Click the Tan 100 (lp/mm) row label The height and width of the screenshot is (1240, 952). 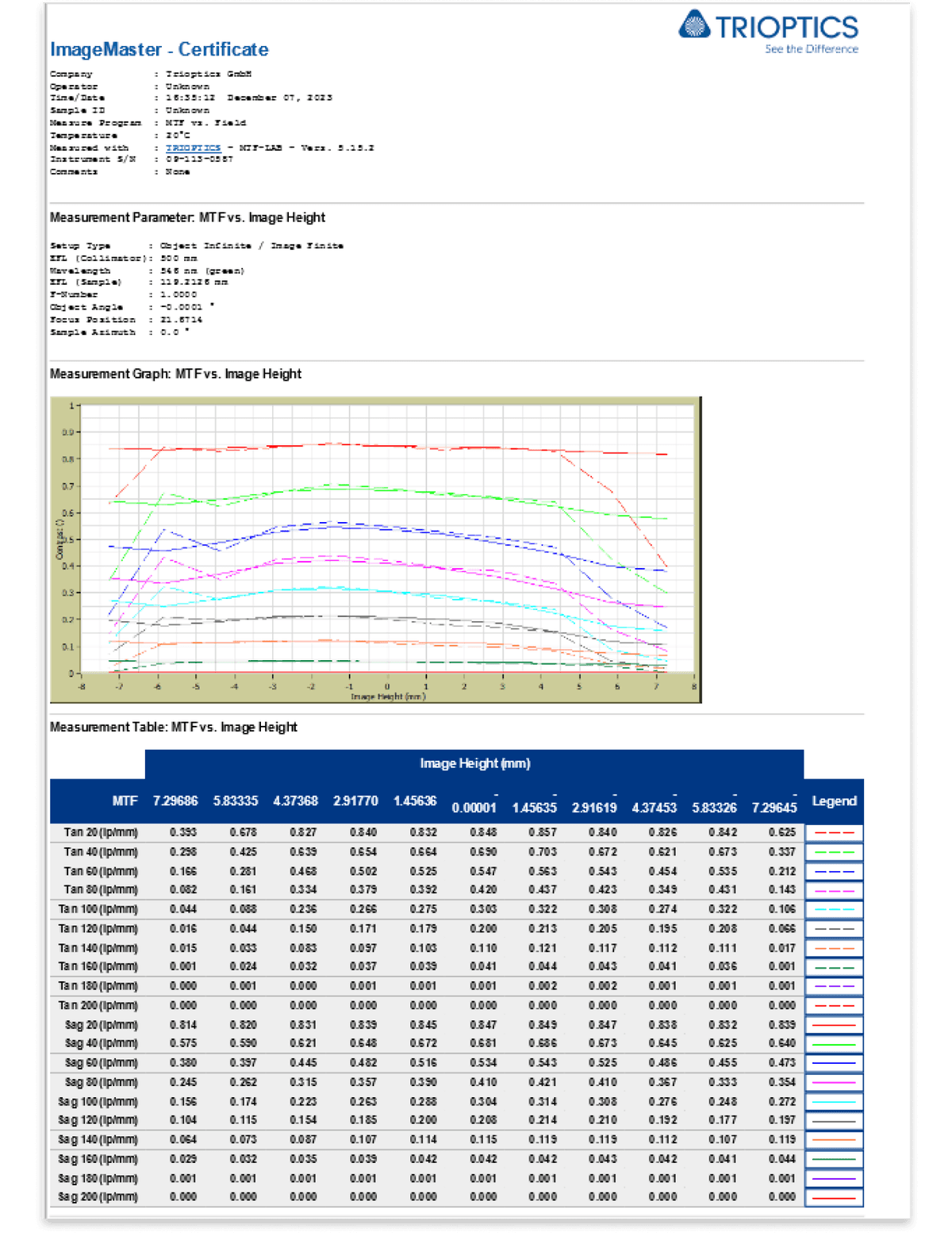point(98,909)
